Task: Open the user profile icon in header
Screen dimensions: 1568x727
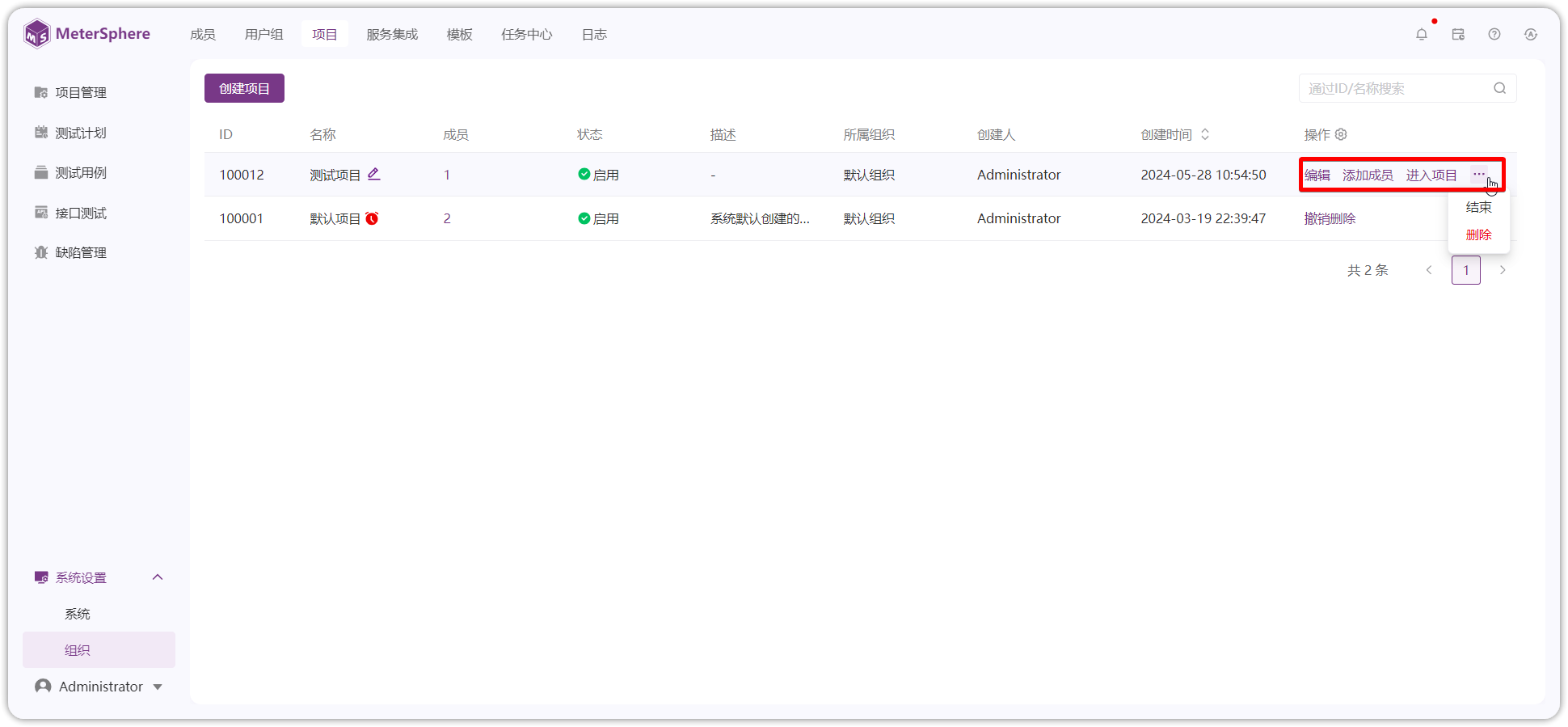Action: 1531,34
